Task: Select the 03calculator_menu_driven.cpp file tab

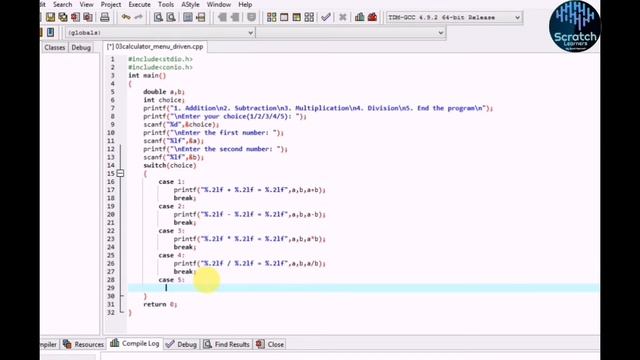Action: 155,47
